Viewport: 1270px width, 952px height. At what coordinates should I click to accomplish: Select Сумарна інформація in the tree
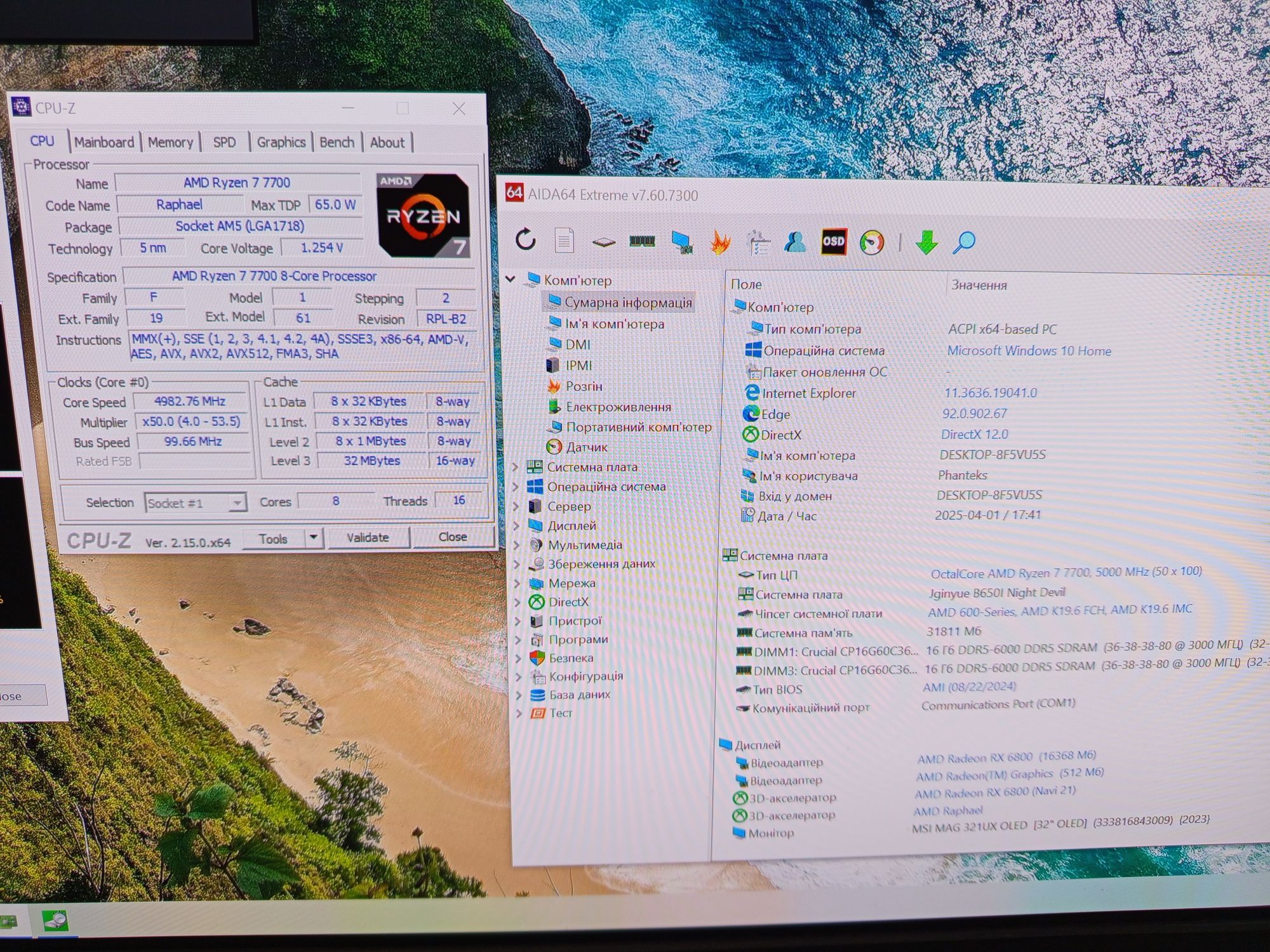(628, 303)
